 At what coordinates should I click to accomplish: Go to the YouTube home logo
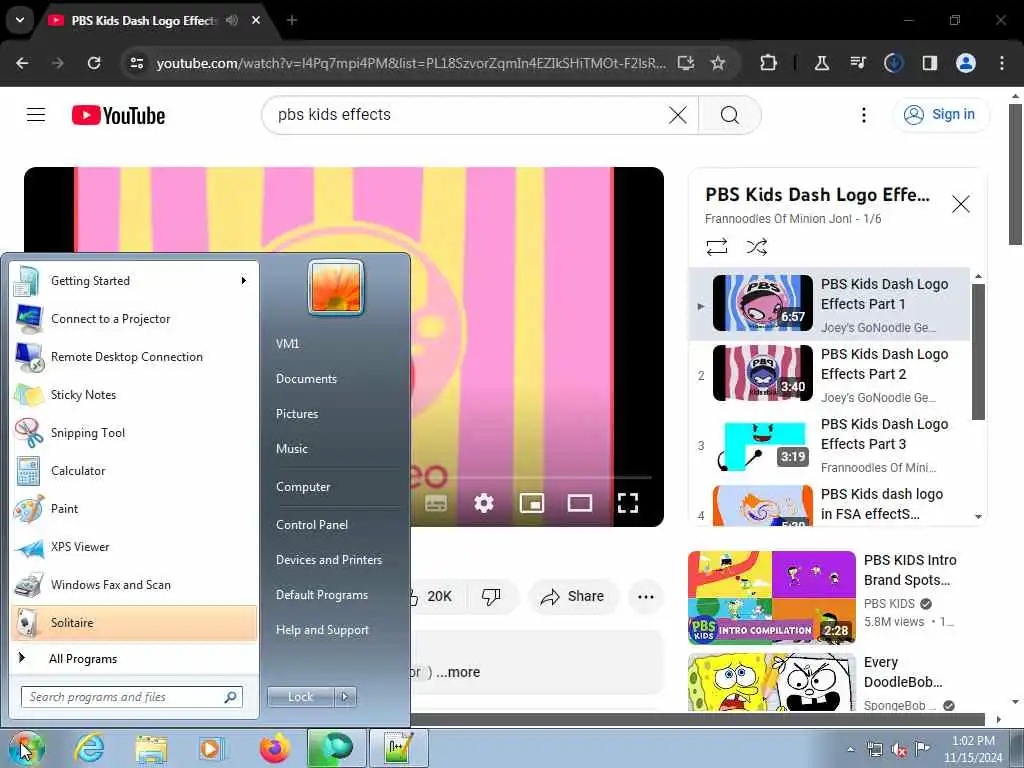pos(118,116)
